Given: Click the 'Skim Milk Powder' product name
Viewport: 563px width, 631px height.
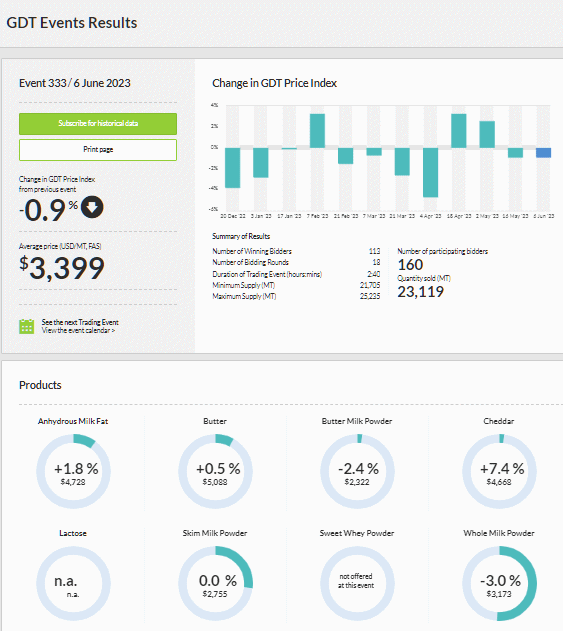Looking at the screenshot, I should pos(215,533).
